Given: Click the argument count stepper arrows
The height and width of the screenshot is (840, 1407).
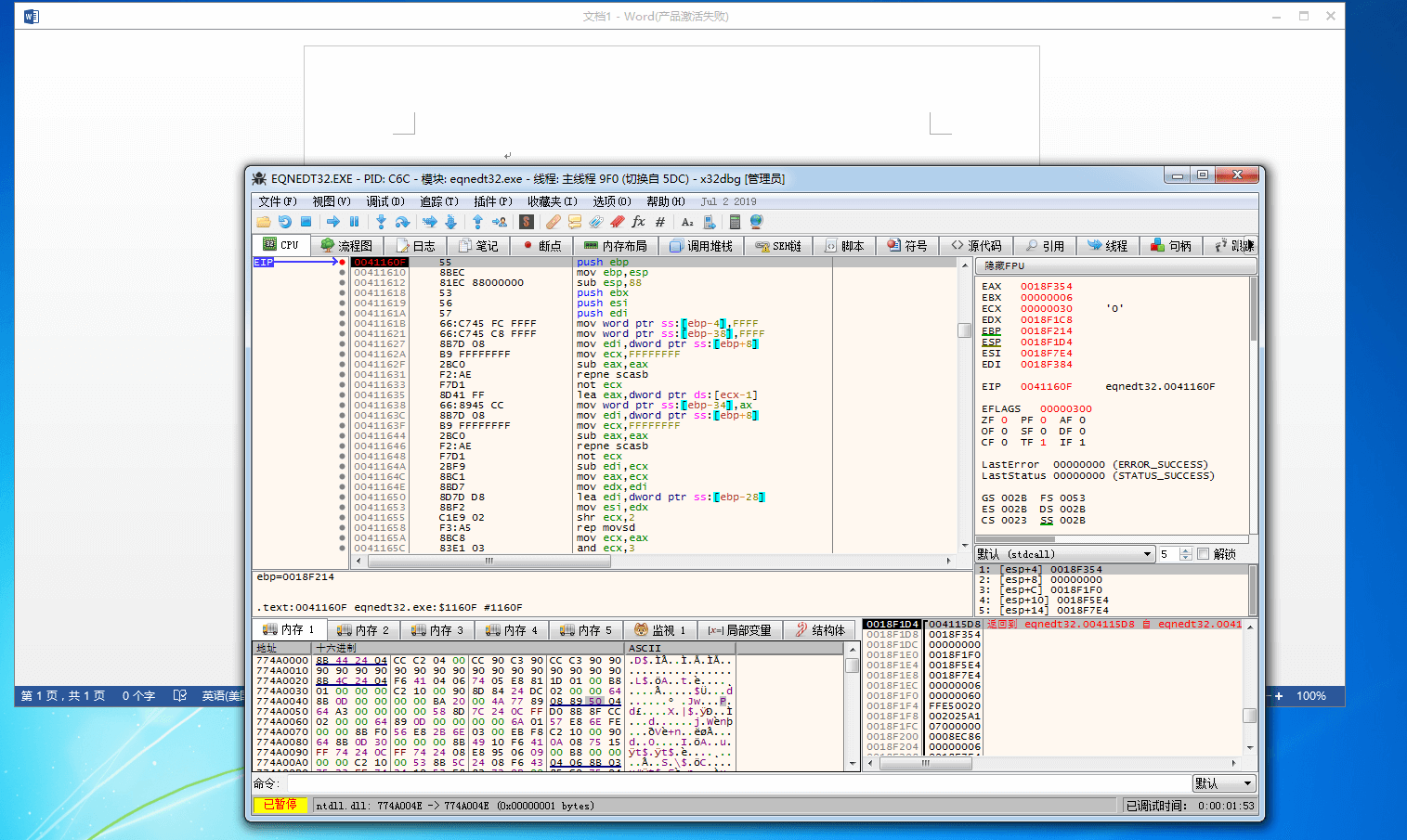Looking at the screenshot, I should pyautogui.click(x=1185, y=554).
